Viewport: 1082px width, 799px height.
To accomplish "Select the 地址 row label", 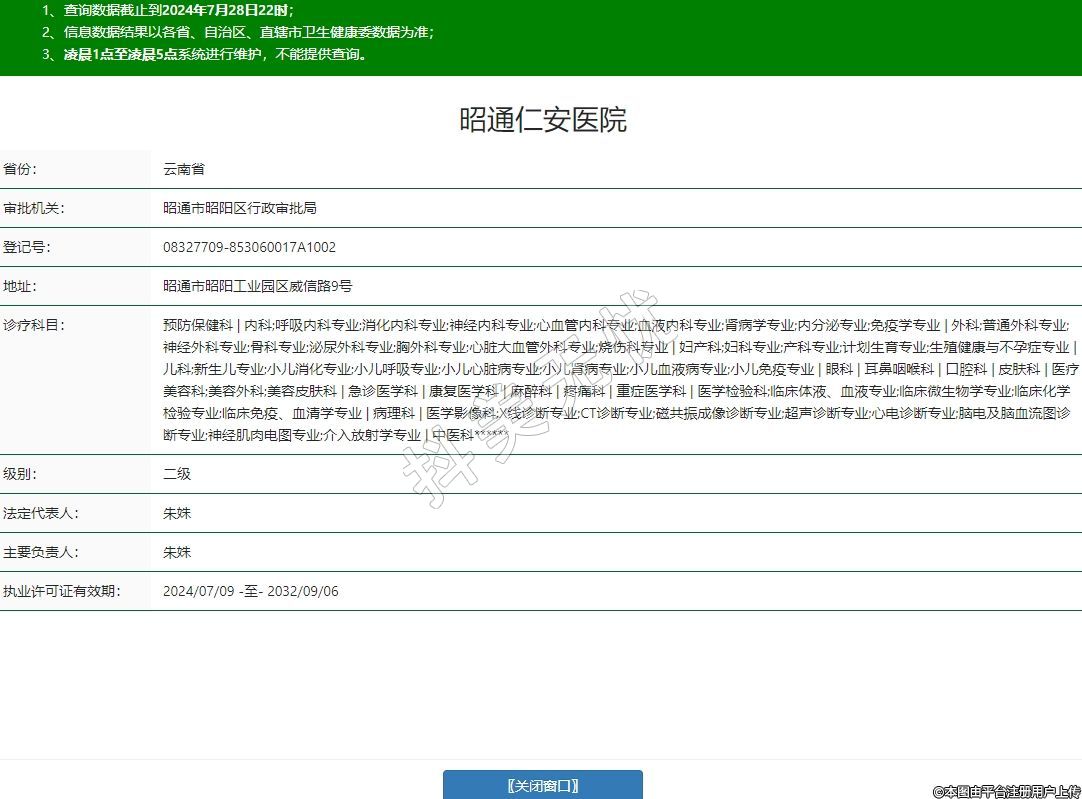I will 20,286.
